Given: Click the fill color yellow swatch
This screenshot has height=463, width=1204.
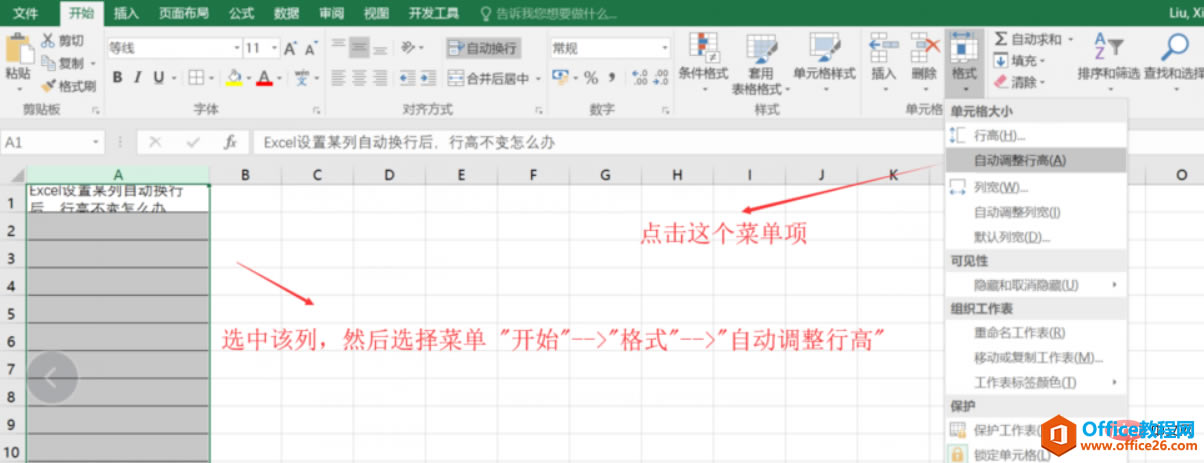Looking at the screenshot, I should point(233,78).
